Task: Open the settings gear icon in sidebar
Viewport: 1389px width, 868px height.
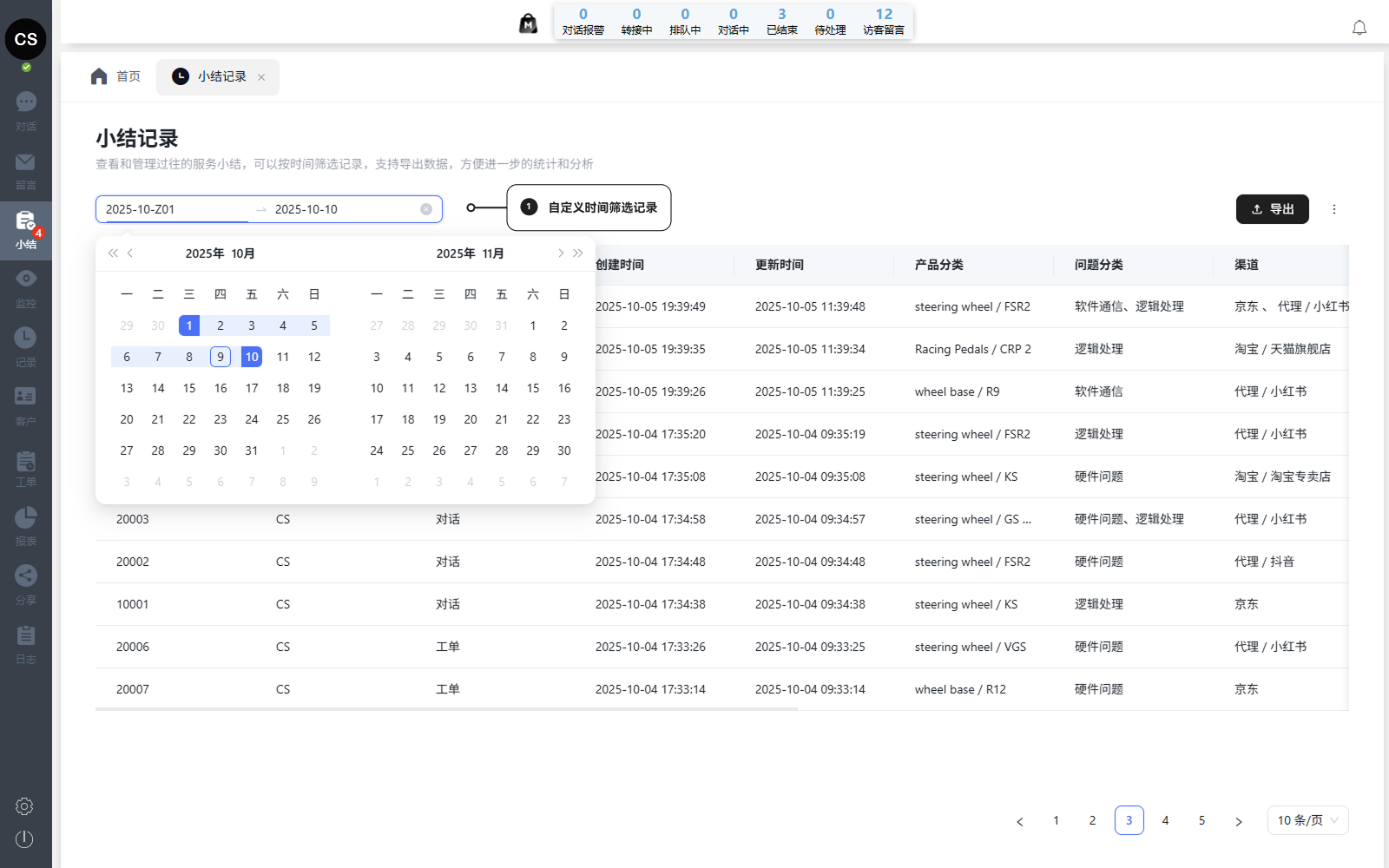Action: [x=24, y=806]
